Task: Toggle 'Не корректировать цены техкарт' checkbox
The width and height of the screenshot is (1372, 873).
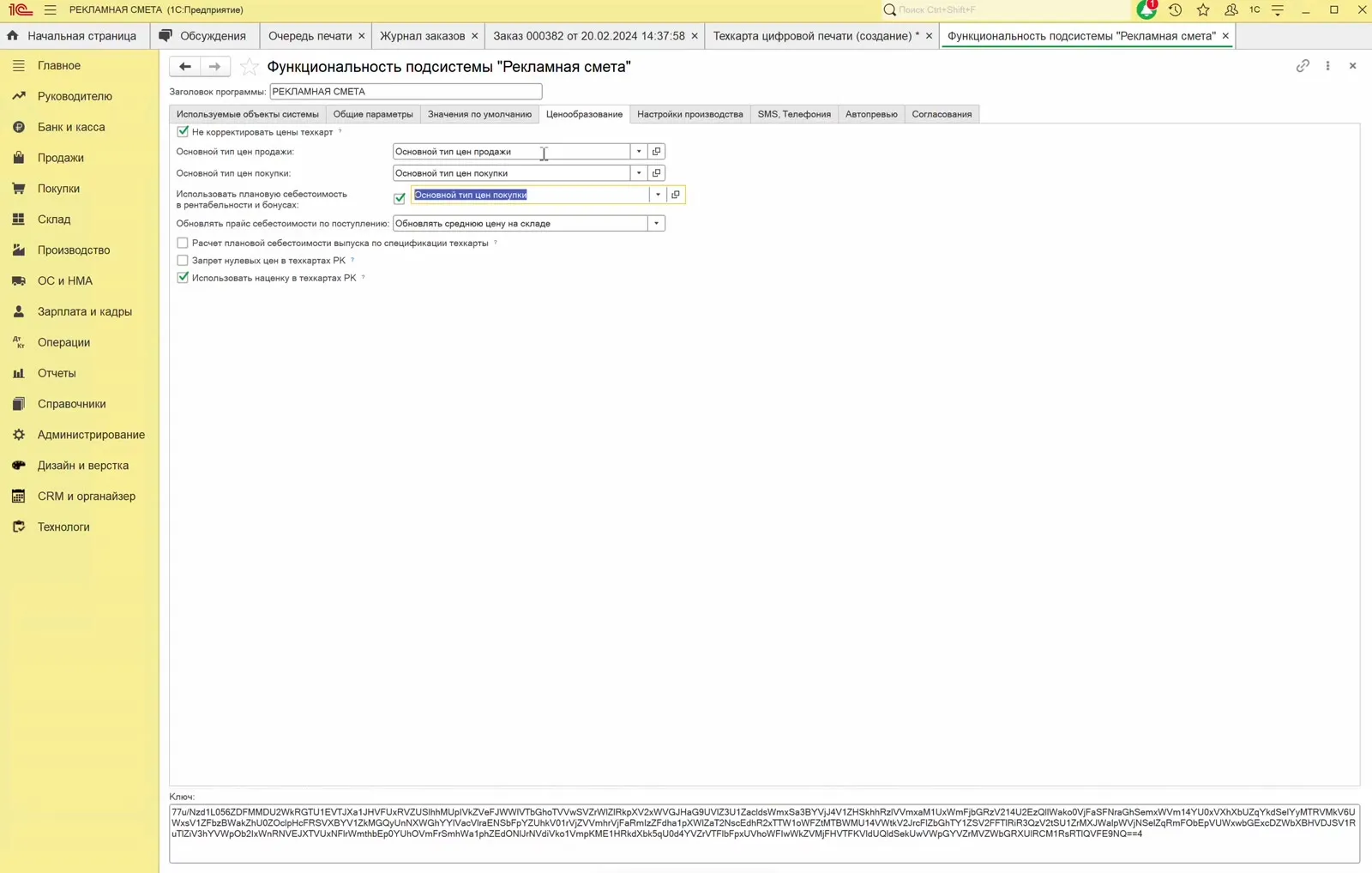Action: pos(183,131)
